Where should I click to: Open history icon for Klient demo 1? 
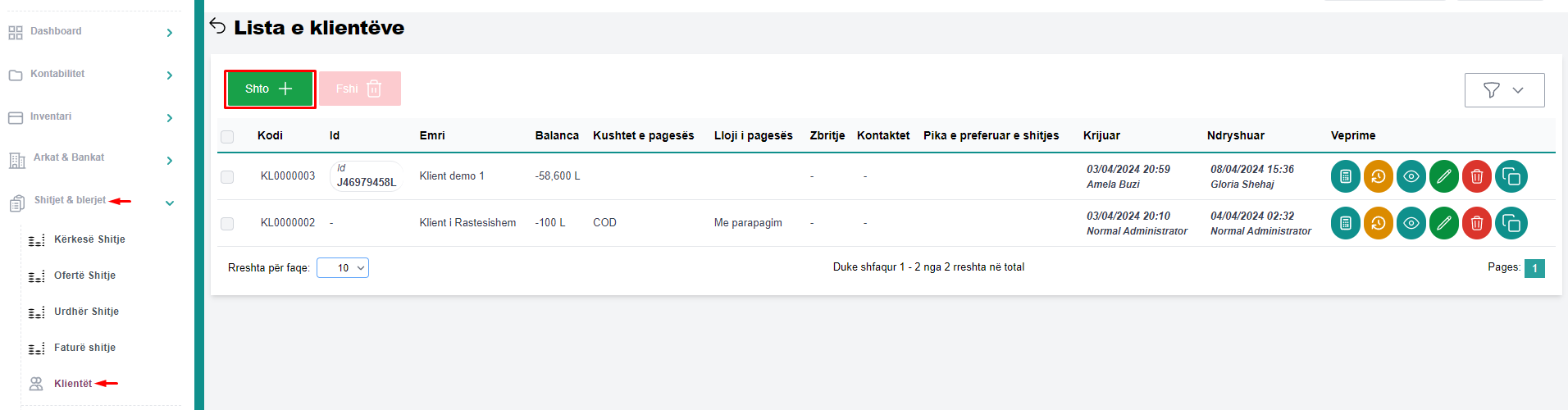click(x=1378, y=176)
